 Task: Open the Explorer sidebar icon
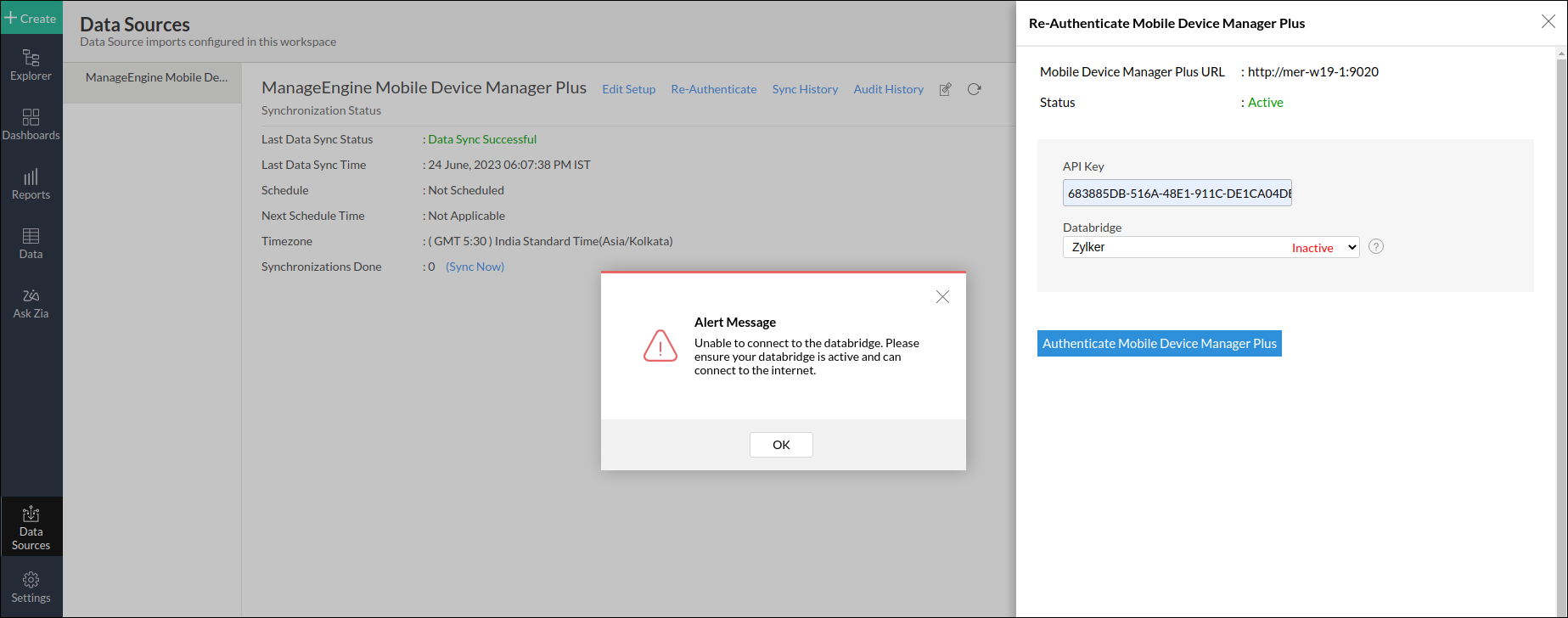click(31, 65)
